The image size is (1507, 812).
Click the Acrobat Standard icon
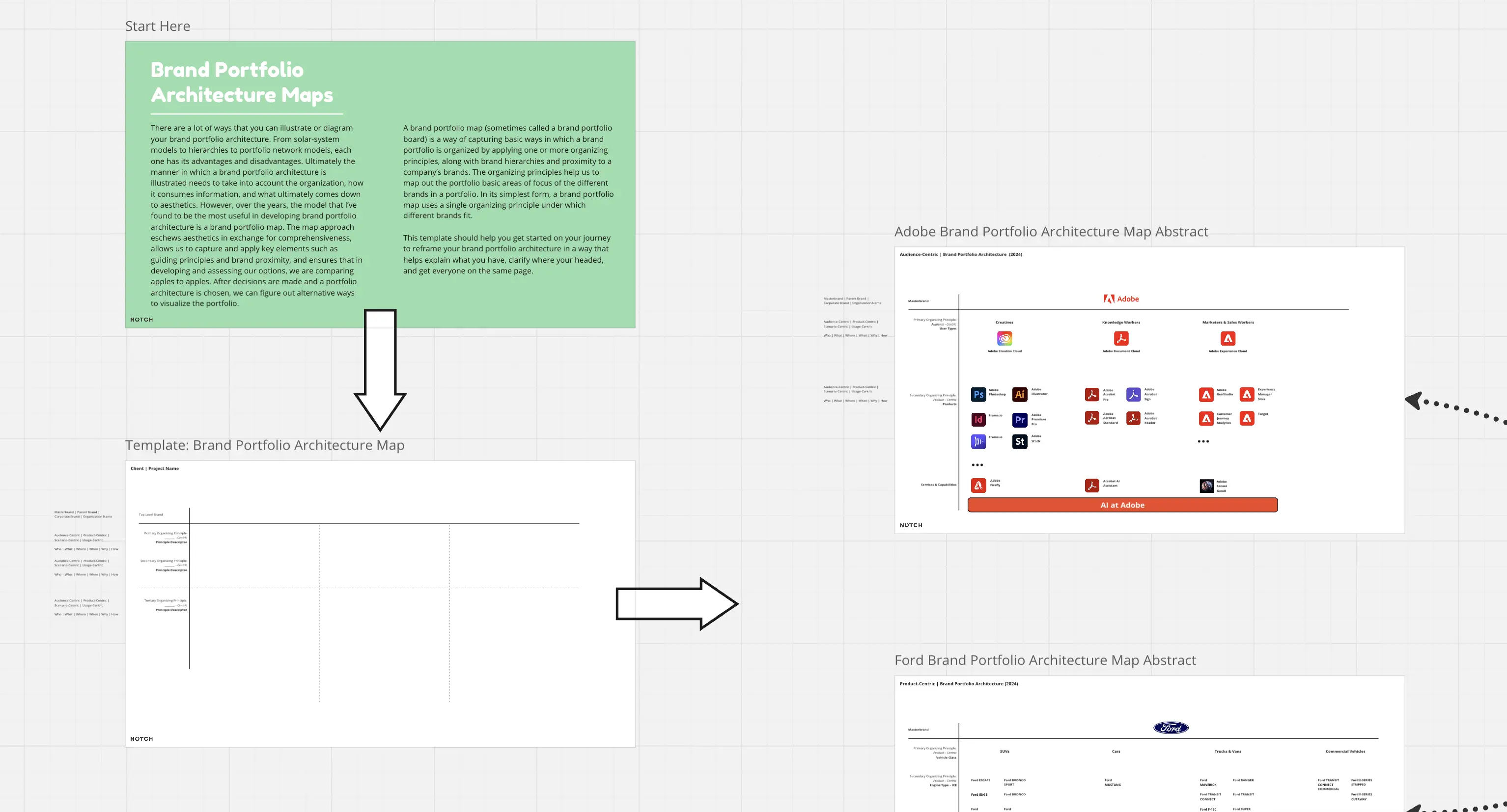[1091, 418]
